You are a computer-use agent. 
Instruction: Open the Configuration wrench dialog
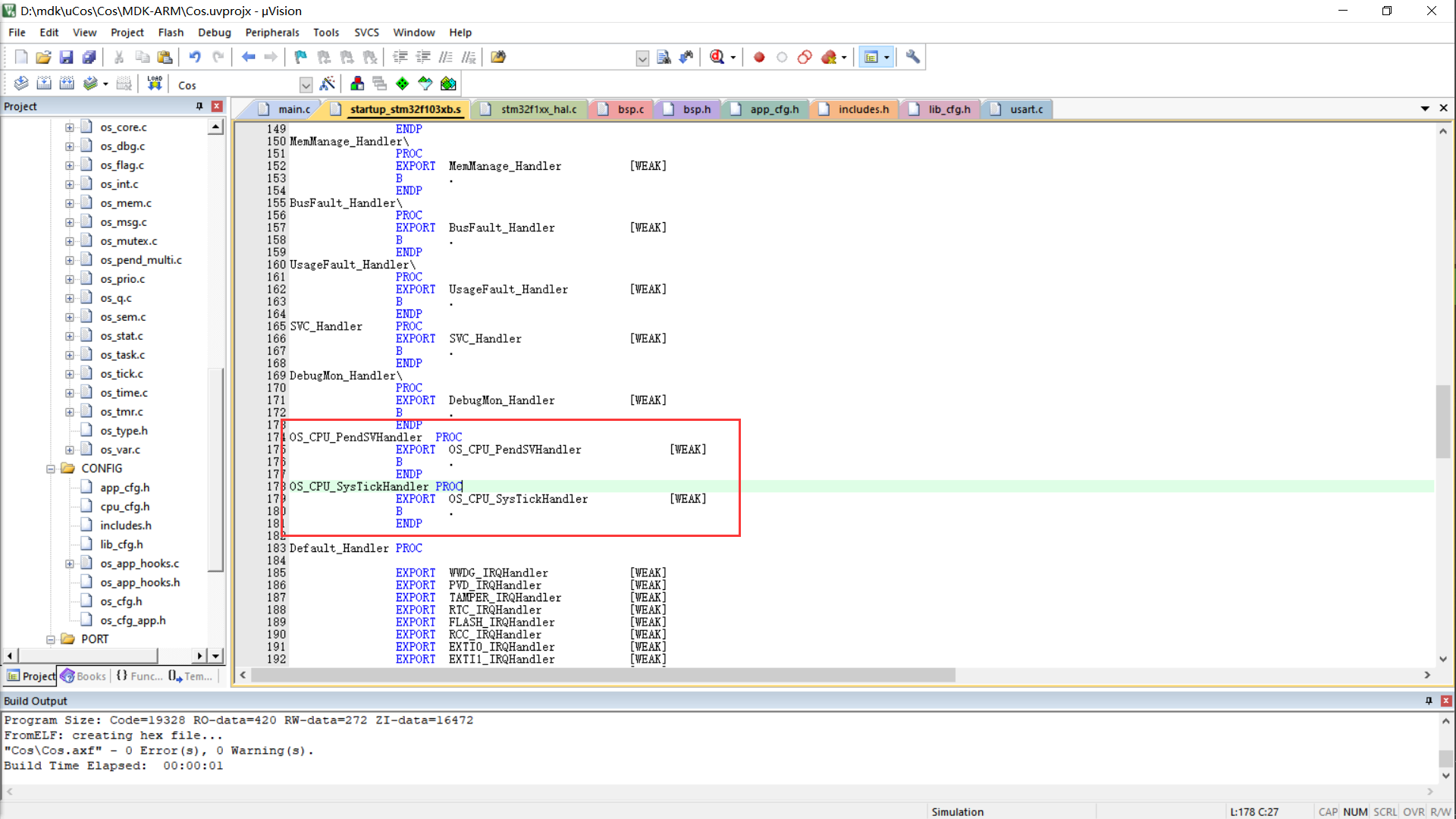pos(913,57)
